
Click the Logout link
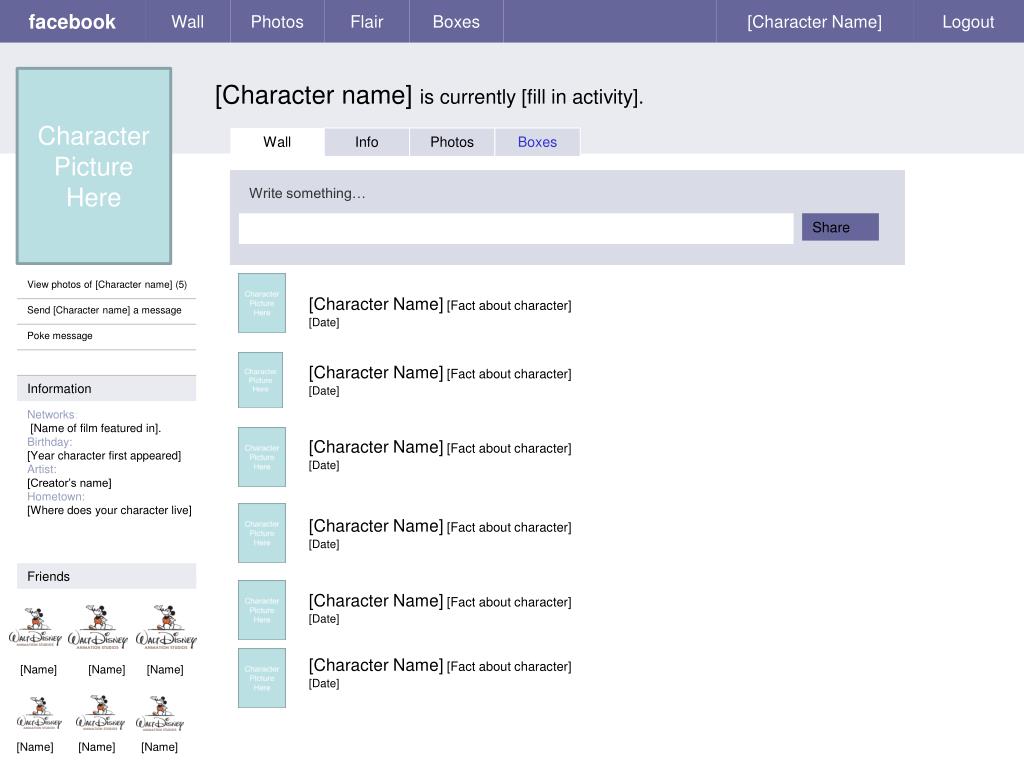tap(968, 22)
